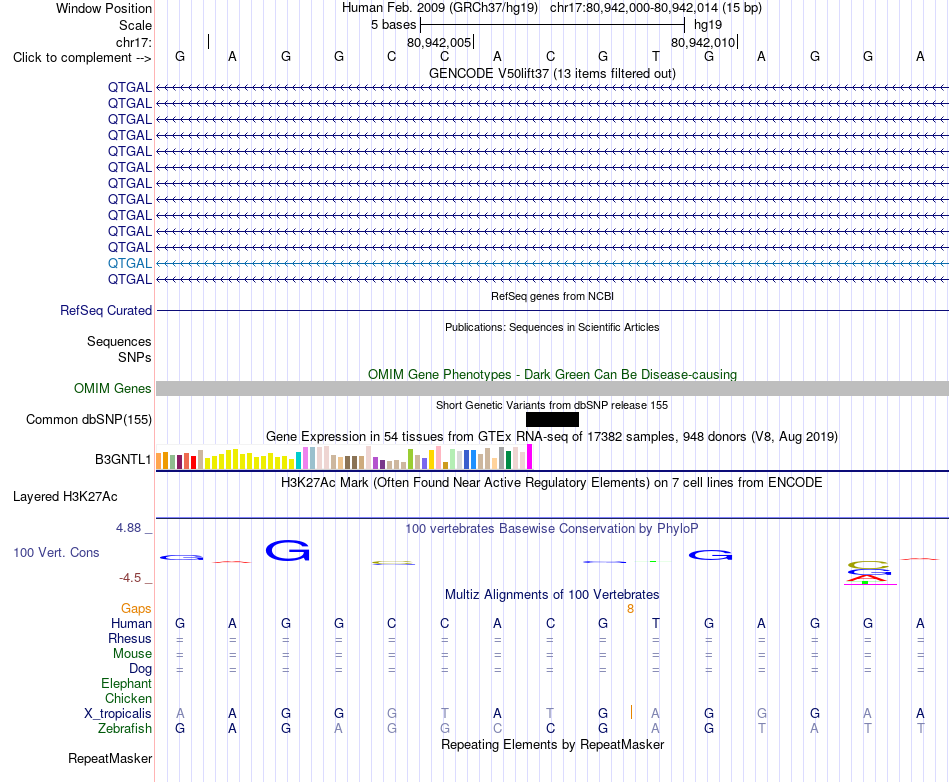
Task: Click the Common dbSNP(155) label
Action: pyautogui.click(x=89, y=419)
